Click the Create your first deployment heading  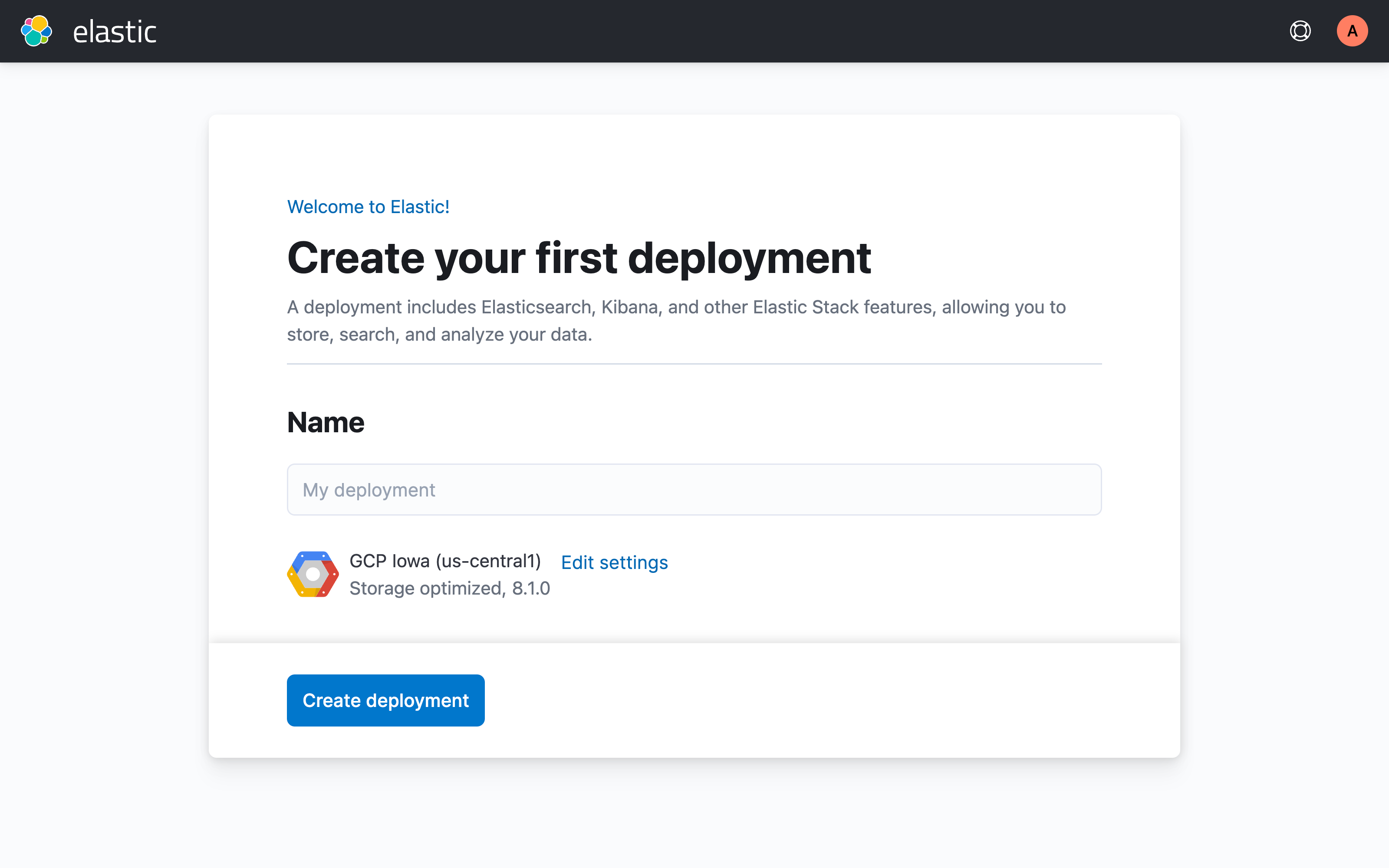click(x=579, y=258)
